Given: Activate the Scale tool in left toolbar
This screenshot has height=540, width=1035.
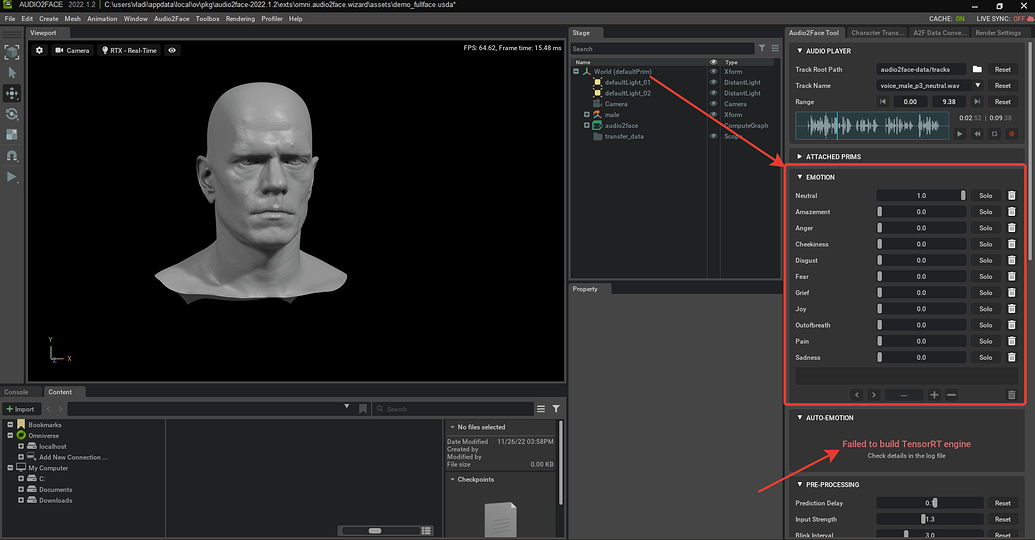Looking at the screenshot, I should coord(12,135).
